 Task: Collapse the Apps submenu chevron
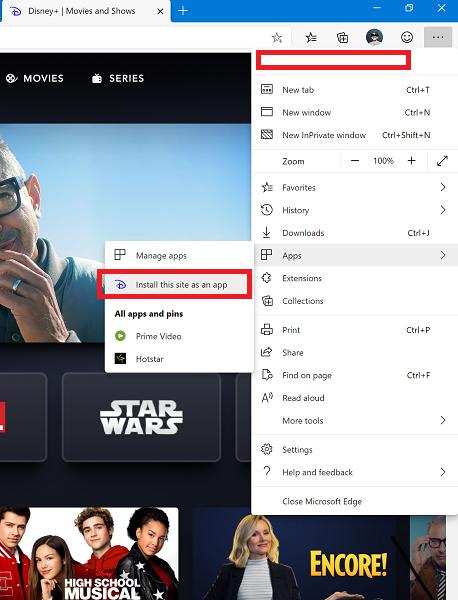click(x=443, y=255)
